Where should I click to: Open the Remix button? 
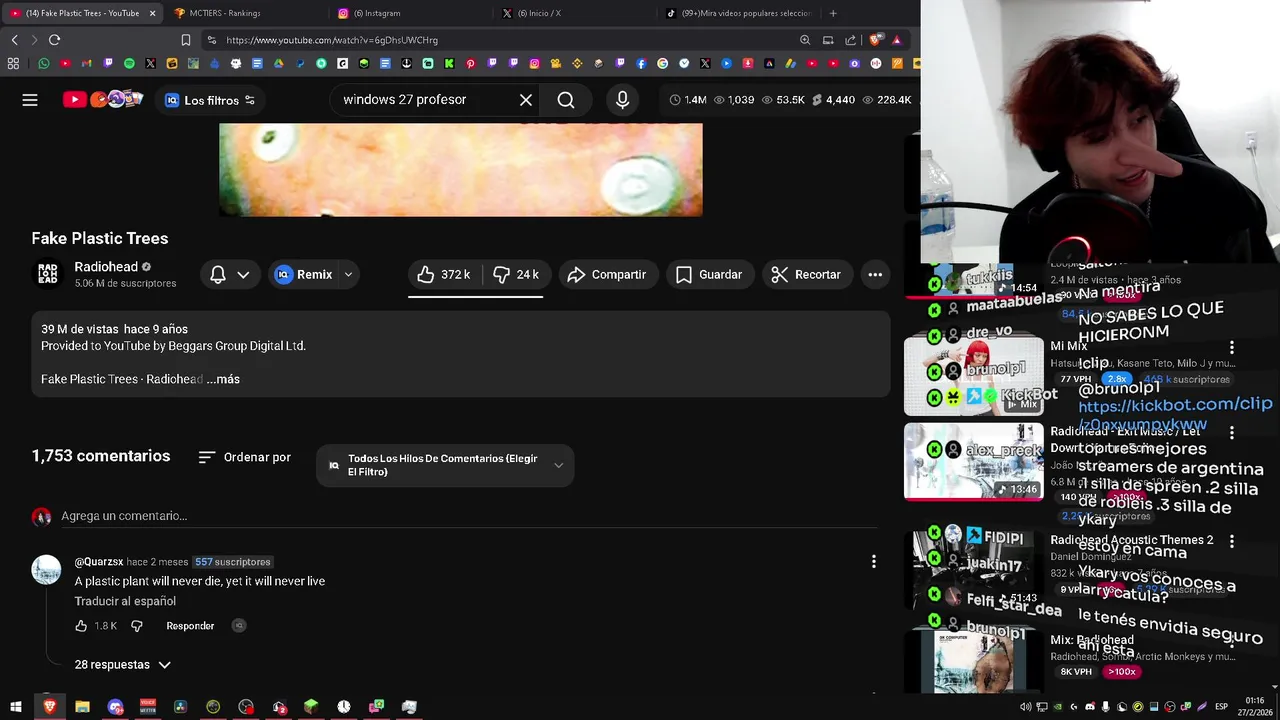(303, 274)
